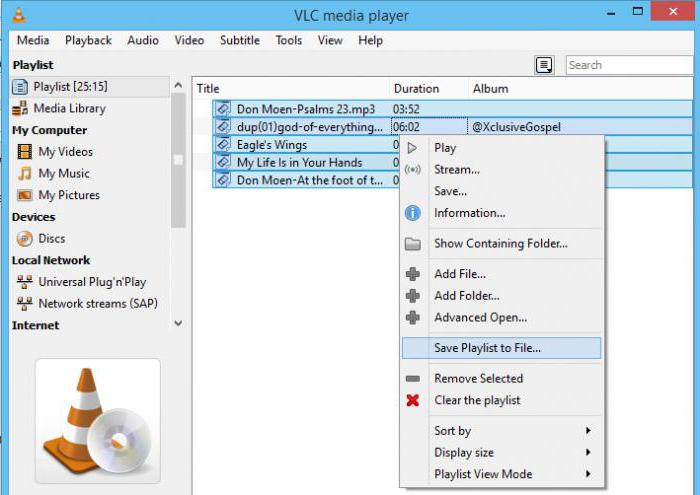Screen dimensions: 700x495
Task: Open the Video menu
Action: (189, 40)
